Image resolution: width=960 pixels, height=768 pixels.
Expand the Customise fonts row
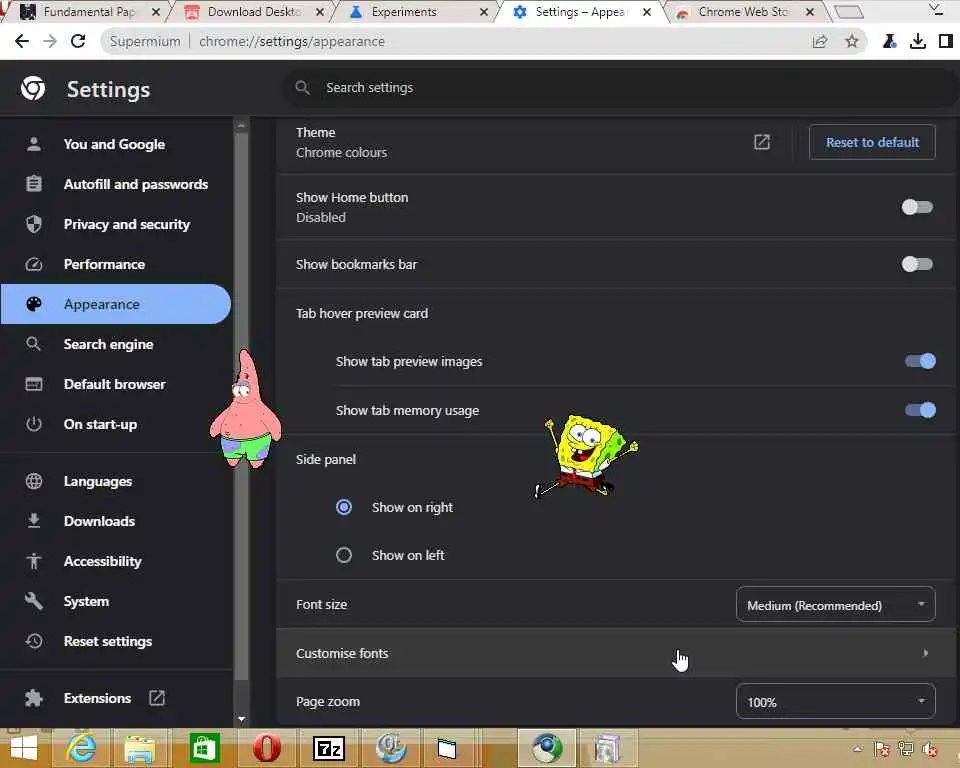(x=615, y=653)
